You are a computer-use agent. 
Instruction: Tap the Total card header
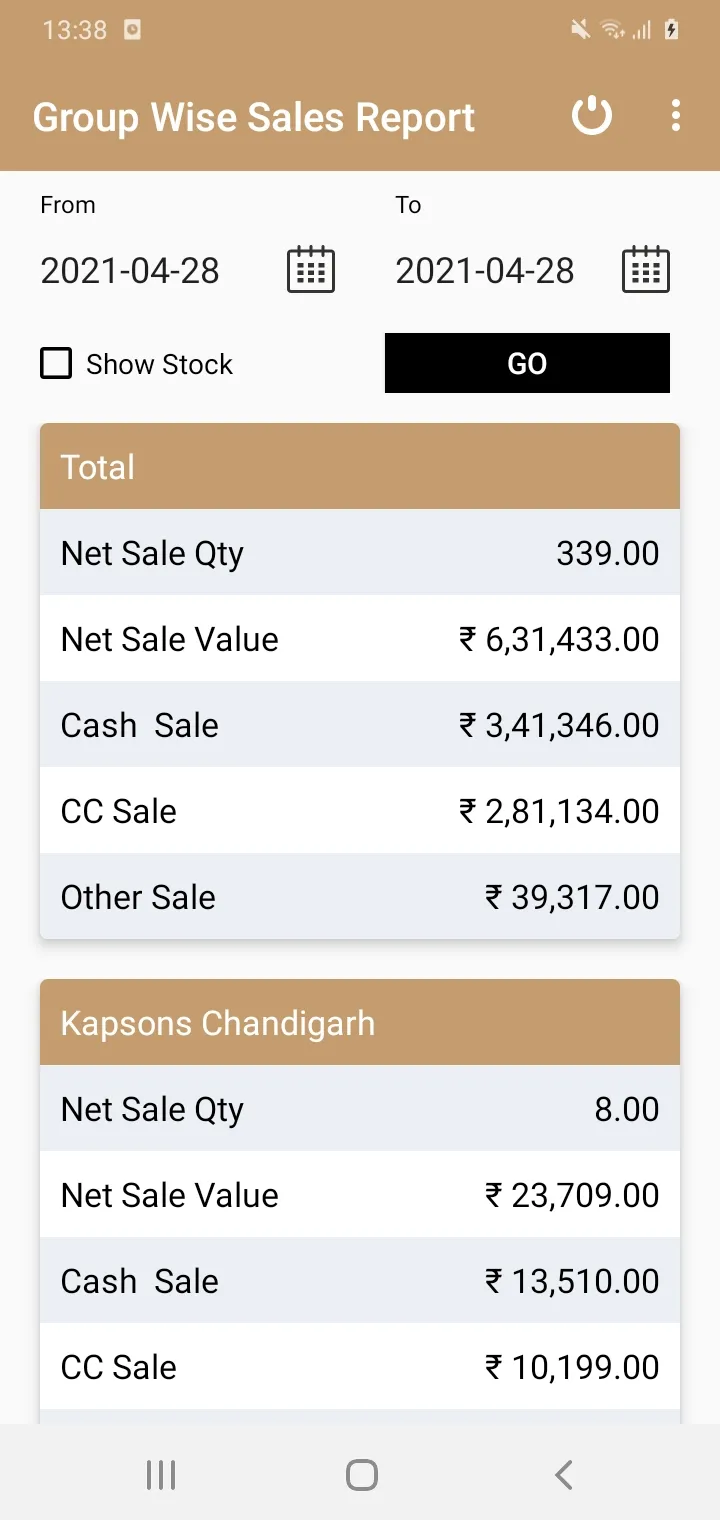360,466
